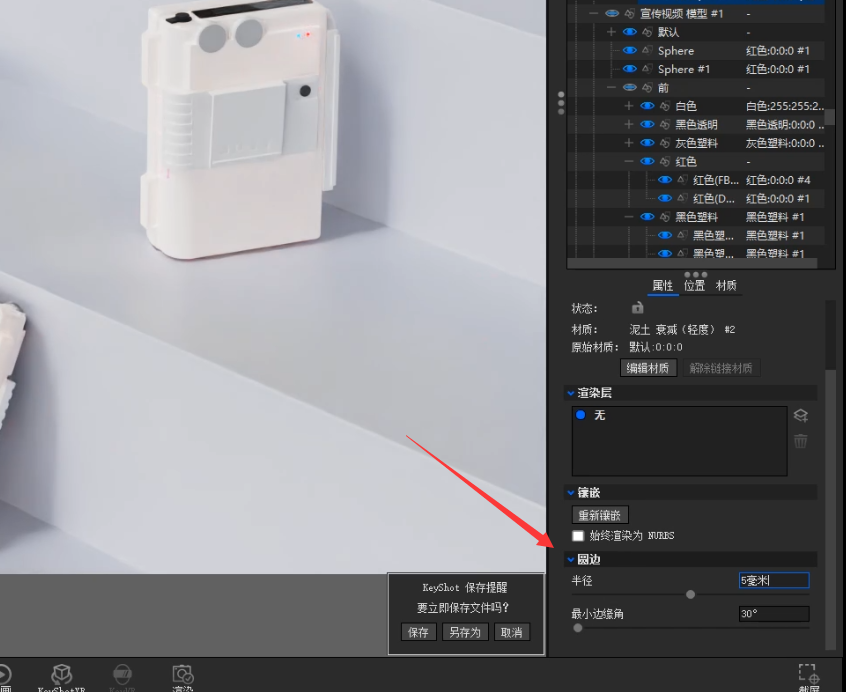Toggle visibility of the 白色 material group

pyautogui.click(x=647, y=106)
